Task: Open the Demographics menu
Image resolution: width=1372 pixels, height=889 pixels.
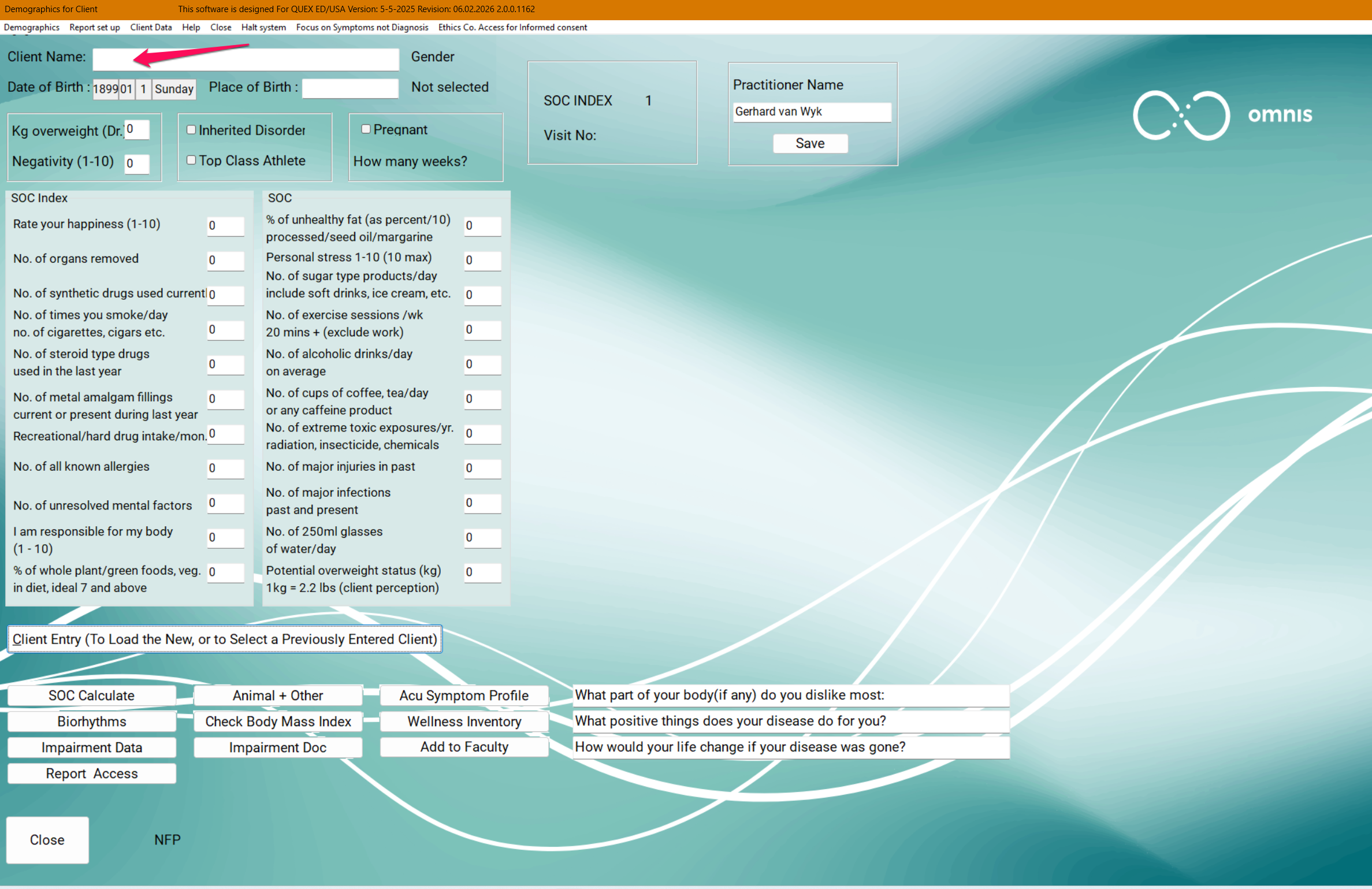Action: [x=31, y=27]
